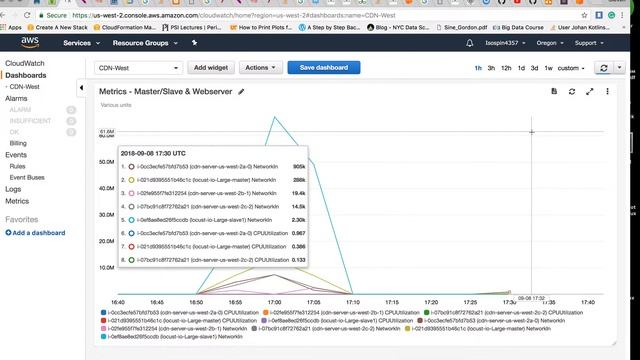Toggle brown cdn-server-us-west-2a-0 NetworkIn legend swatch
640x360 pixels.
pos(420,321)
